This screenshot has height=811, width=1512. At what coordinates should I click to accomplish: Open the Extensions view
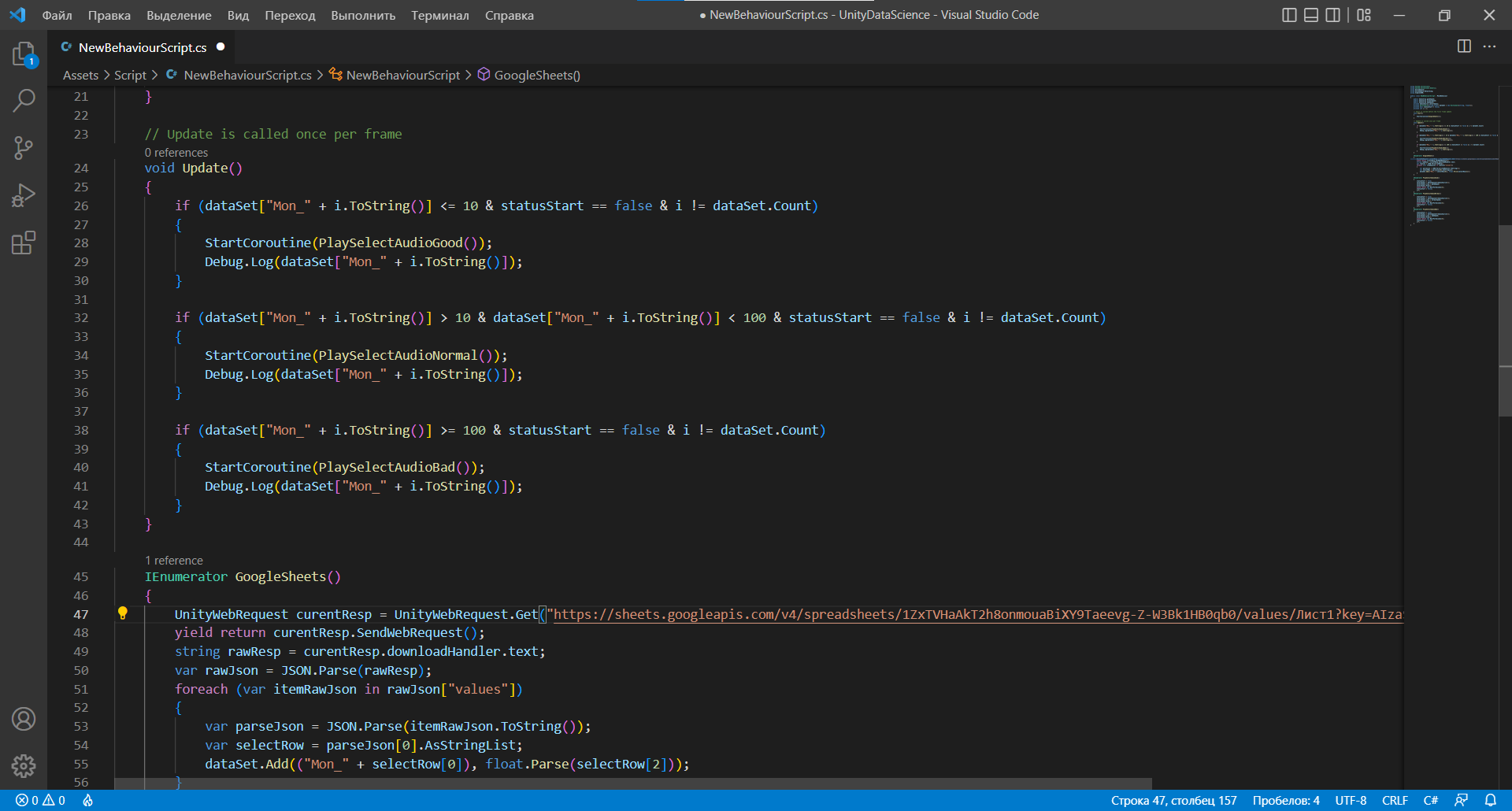coord(24,243)
